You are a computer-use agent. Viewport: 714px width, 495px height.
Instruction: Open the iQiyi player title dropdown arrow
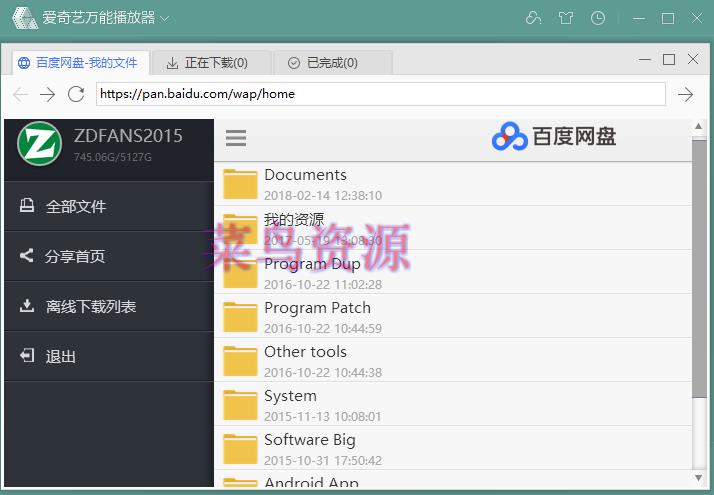(x=165, y=19)
